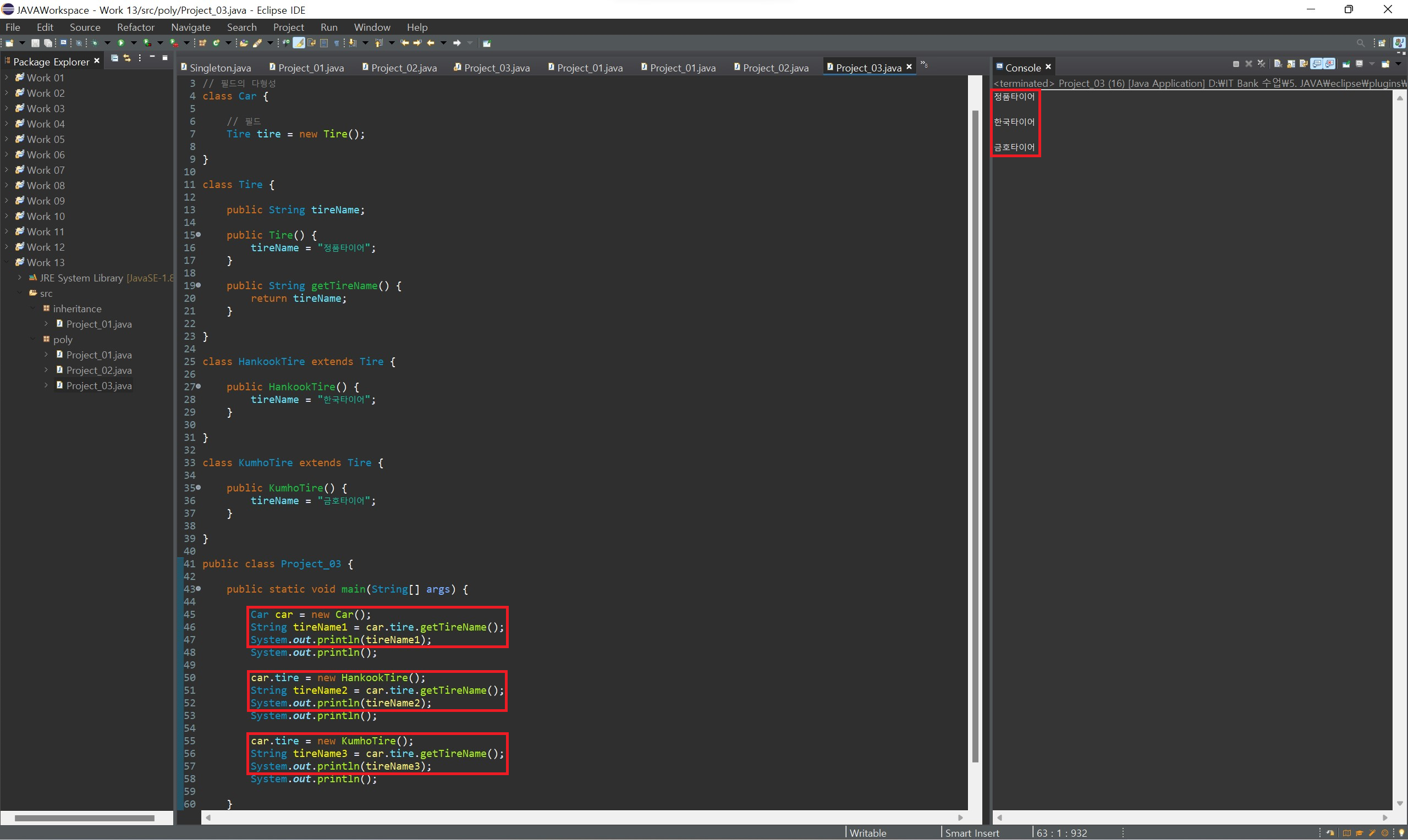Switch to the Singleton.java editor tab
Image resolution: width=1408 pixels, height=840 pixels.
pyautogui.click(x=219, y=68)
